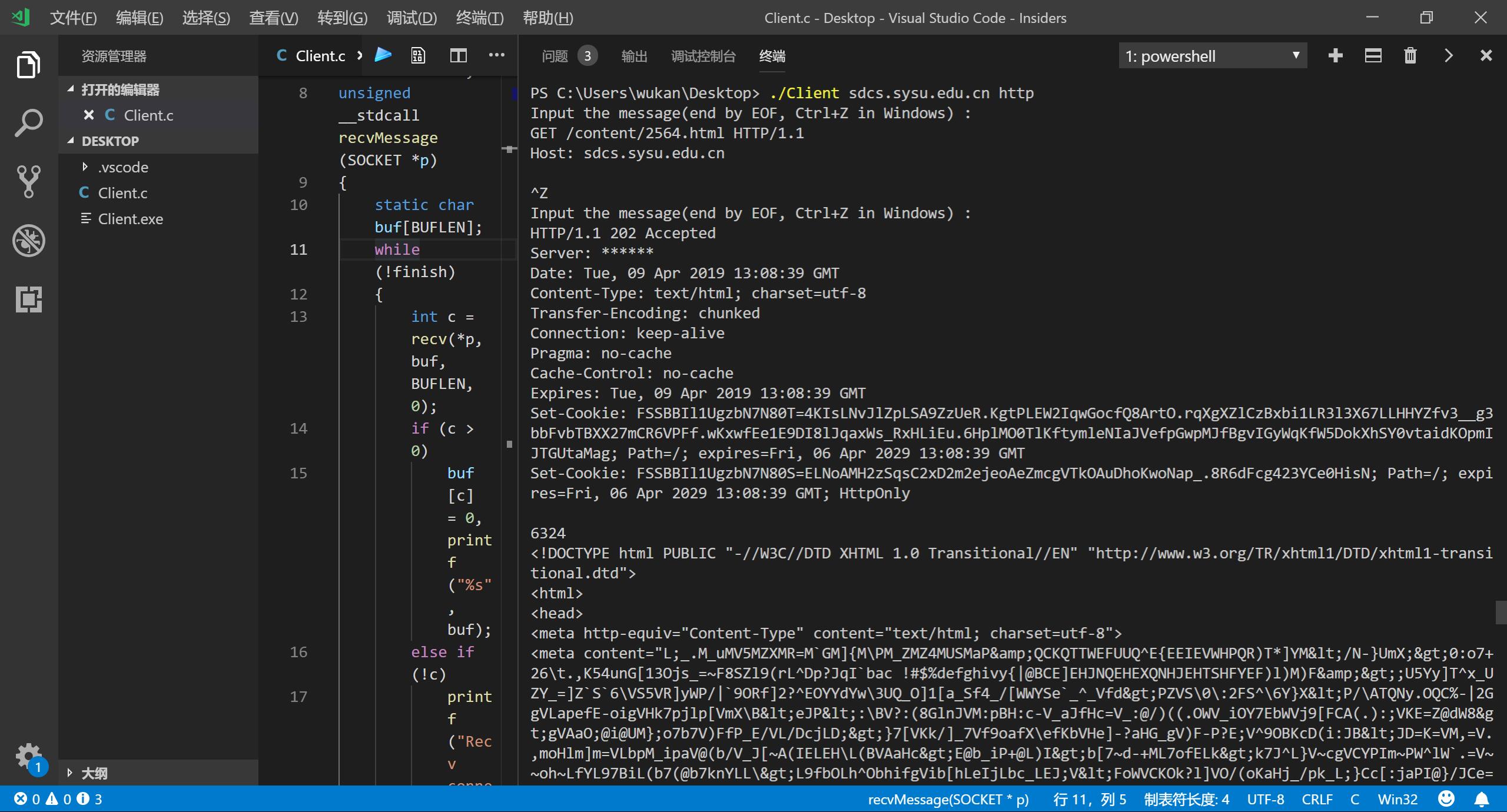Click the Split Editor icon in toolbar
The image size is (1507, 812).
[x=458, y=55]
